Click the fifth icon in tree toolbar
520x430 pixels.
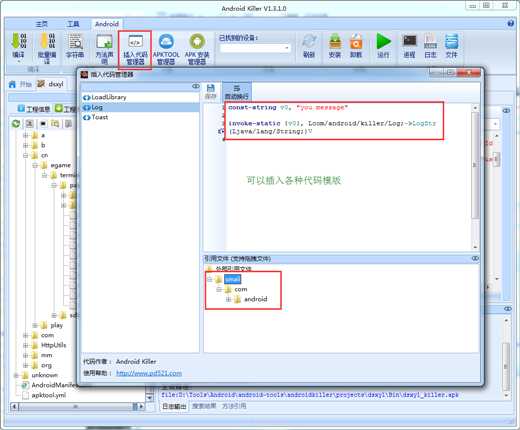pos(68,124)
